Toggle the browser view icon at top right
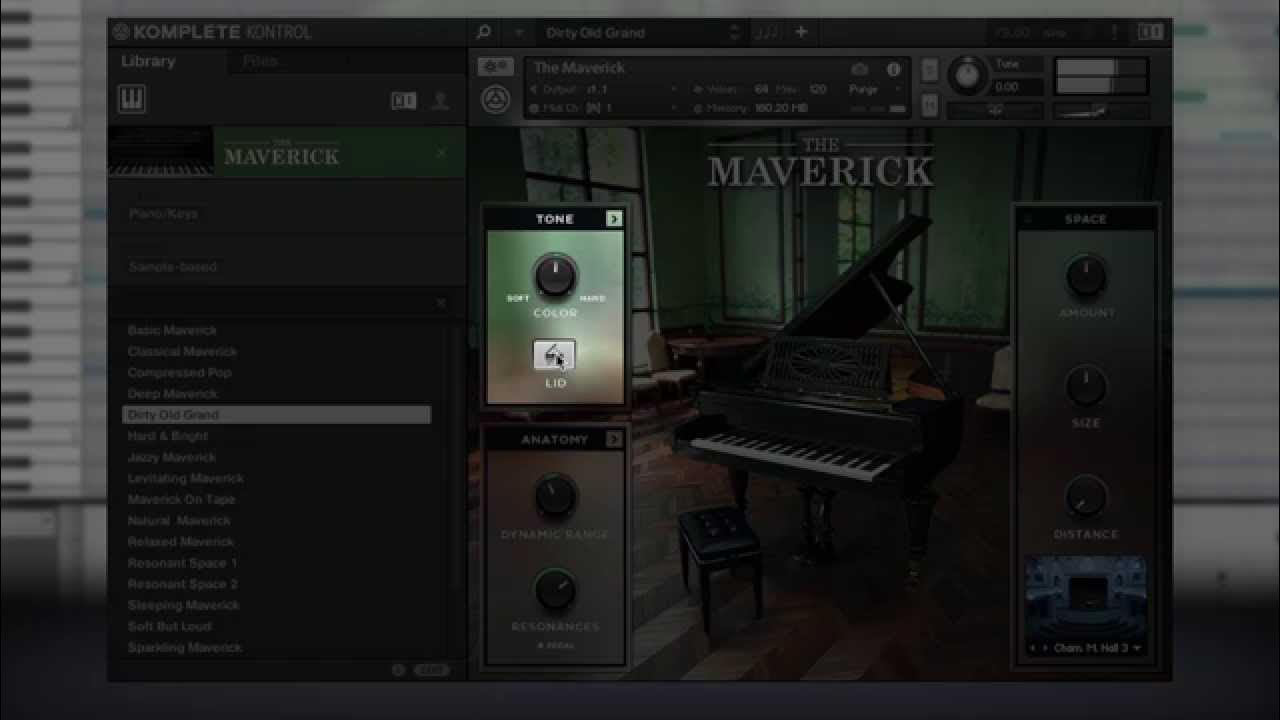This screenshot has width=1280, height=720. pos(1150,32)
